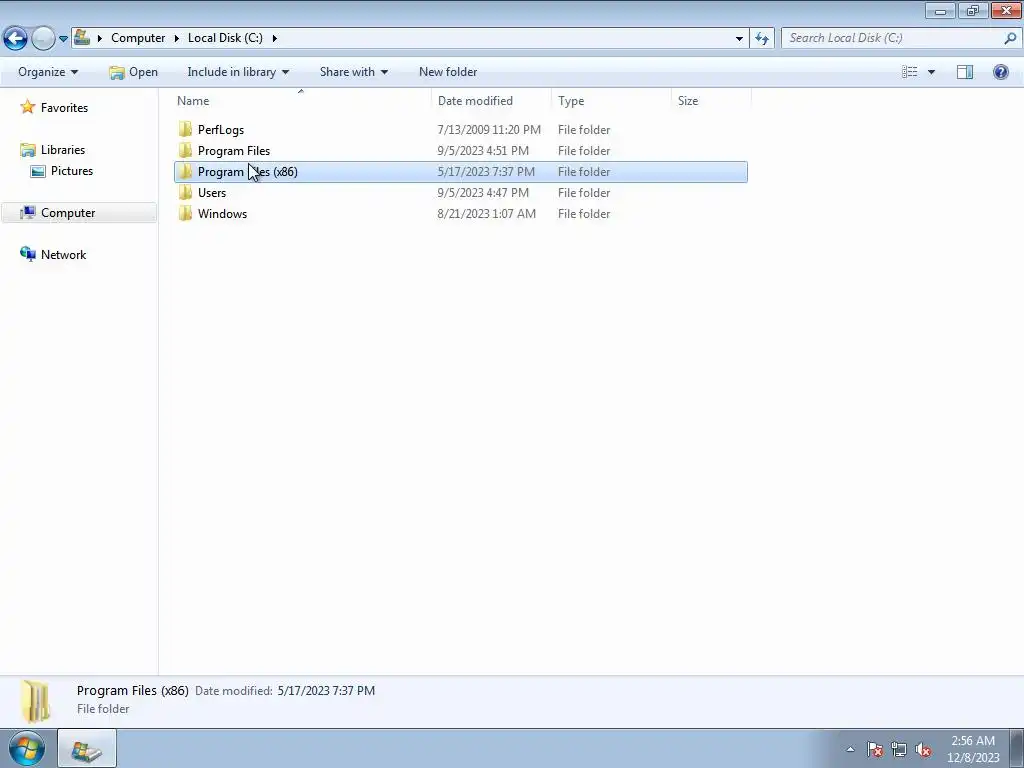Click Open in the toolbar

(134, 72)
